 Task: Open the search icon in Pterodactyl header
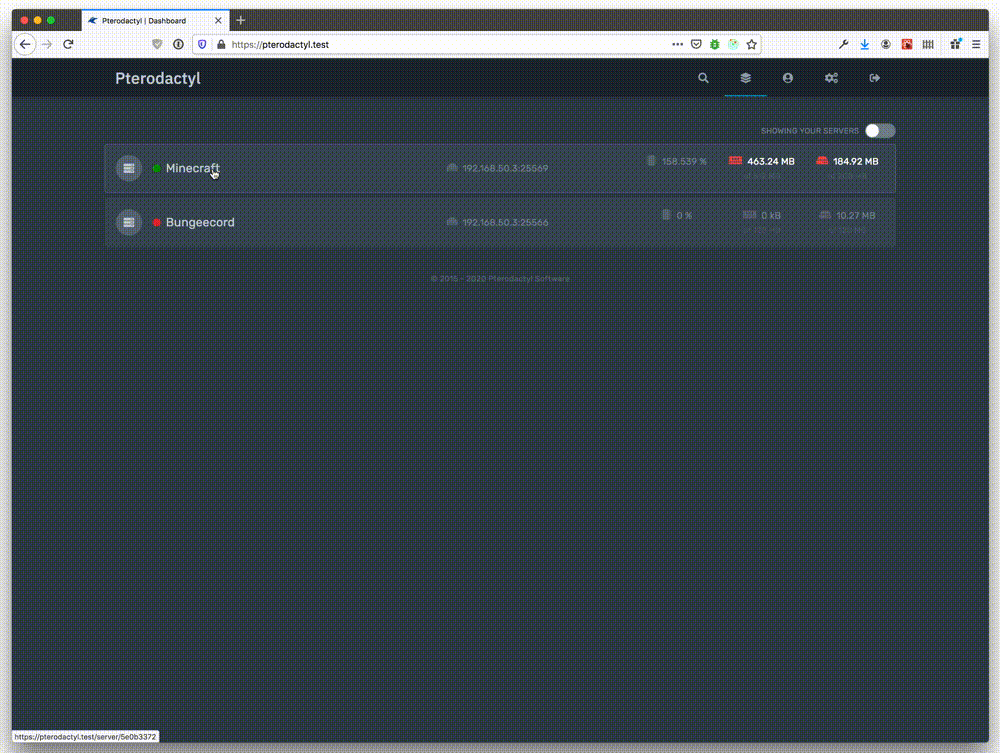click(x=703, y=78)
